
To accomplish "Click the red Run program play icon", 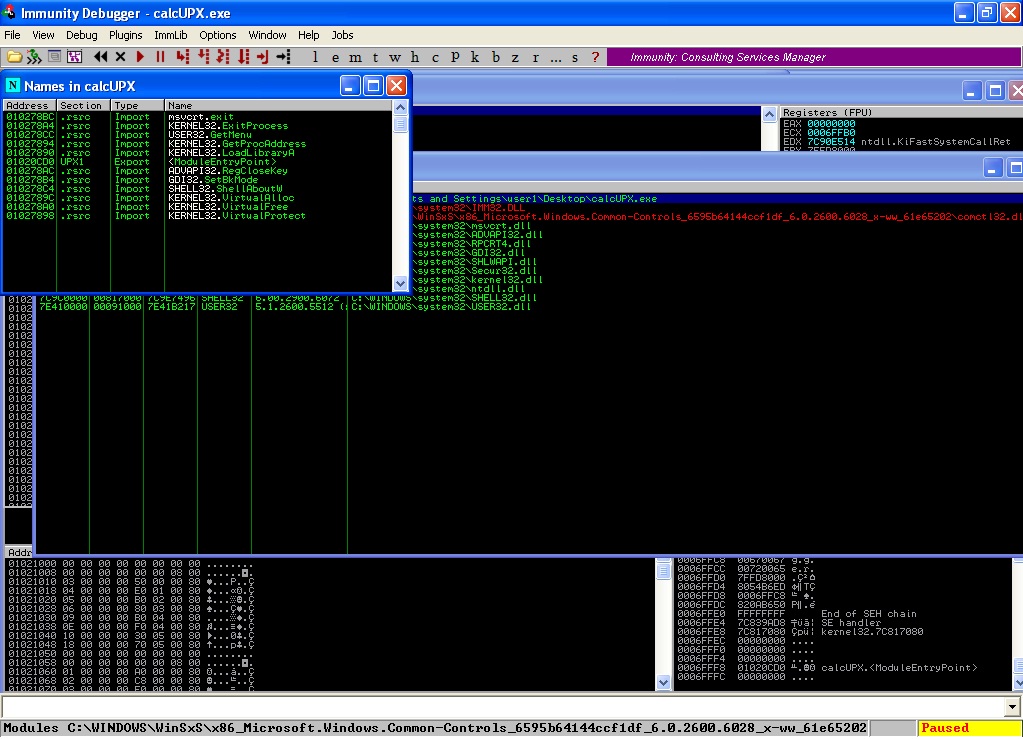I will (x=140, y=57).
